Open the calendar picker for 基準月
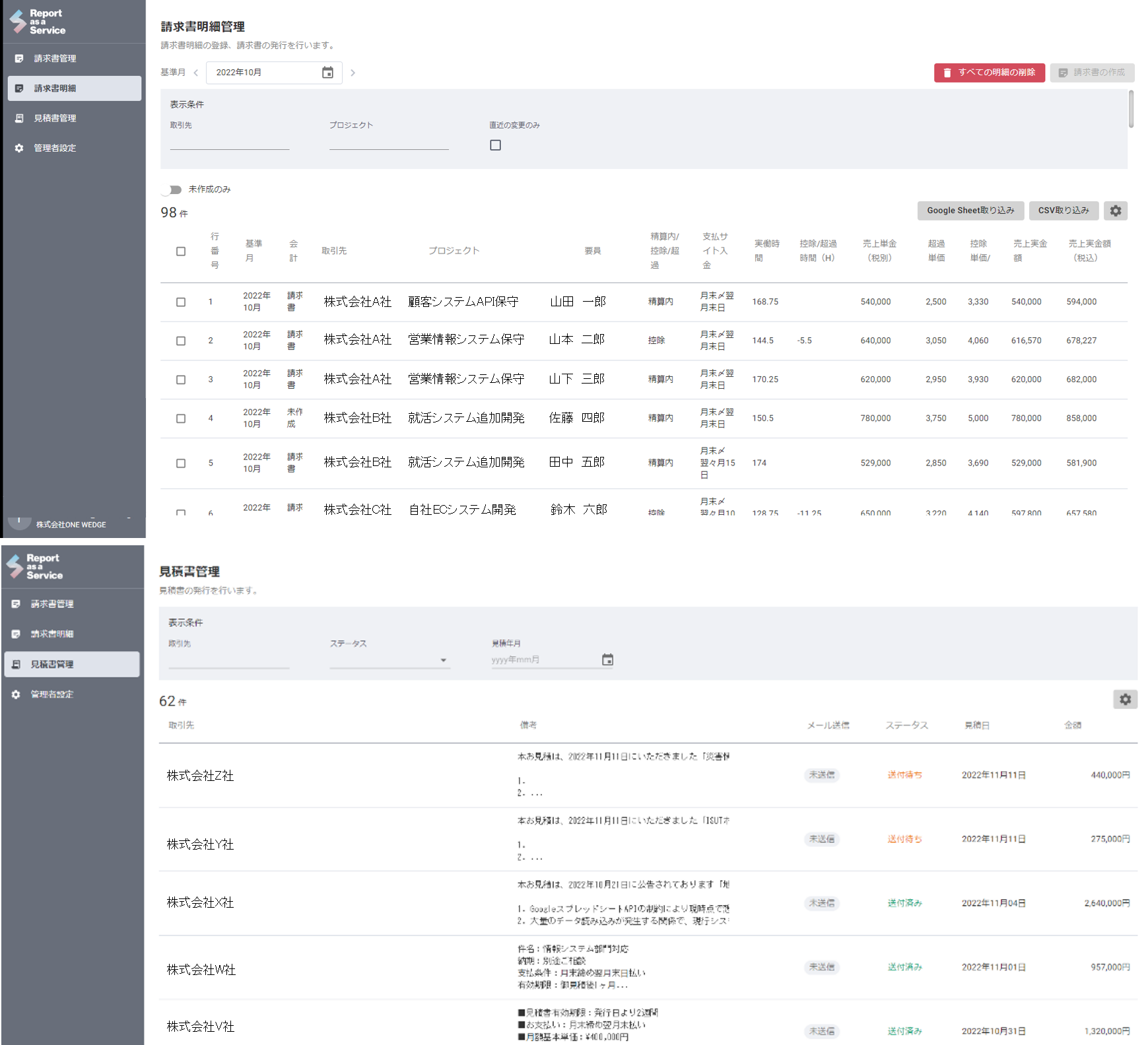The width and height of the screenshot is (1148, 1045). pyautogui.click(x=327, y=73)
